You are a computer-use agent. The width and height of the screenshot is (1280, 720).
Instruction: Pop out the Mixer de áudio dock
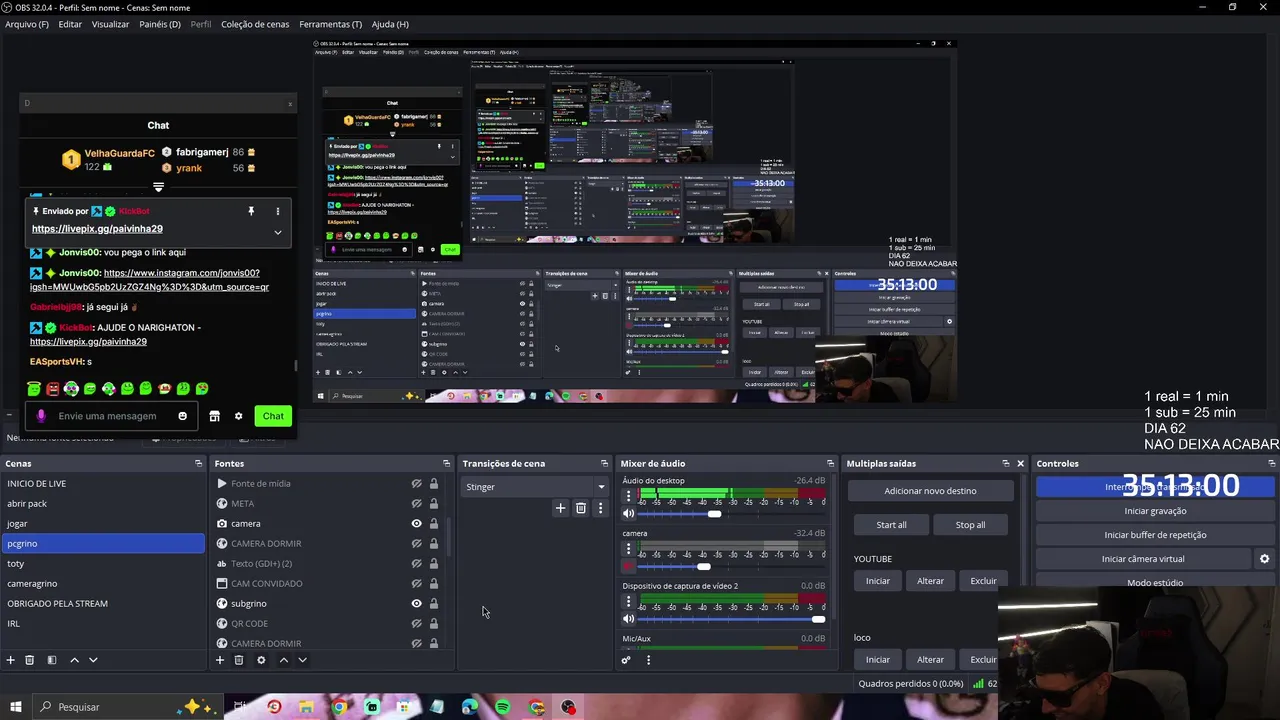click(x=830, y=464)
